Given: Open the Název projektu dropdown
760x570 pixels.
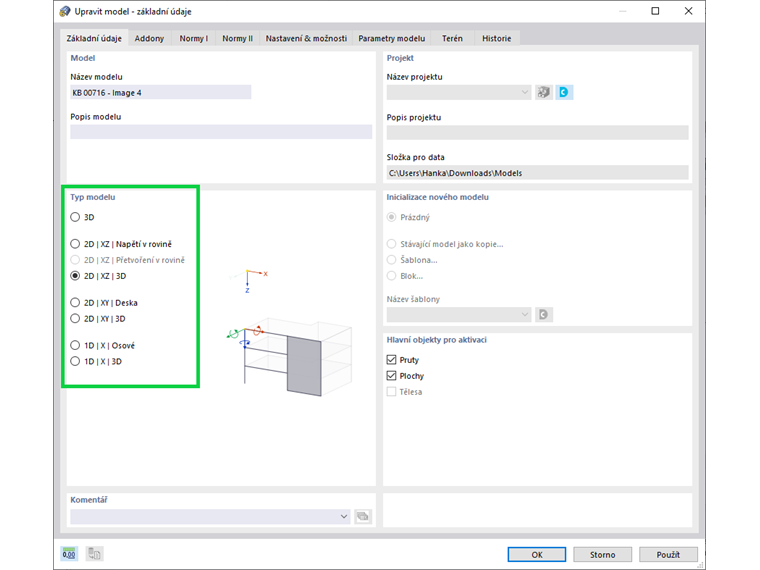Looking at the screenshot, I should tap(459, 92).
